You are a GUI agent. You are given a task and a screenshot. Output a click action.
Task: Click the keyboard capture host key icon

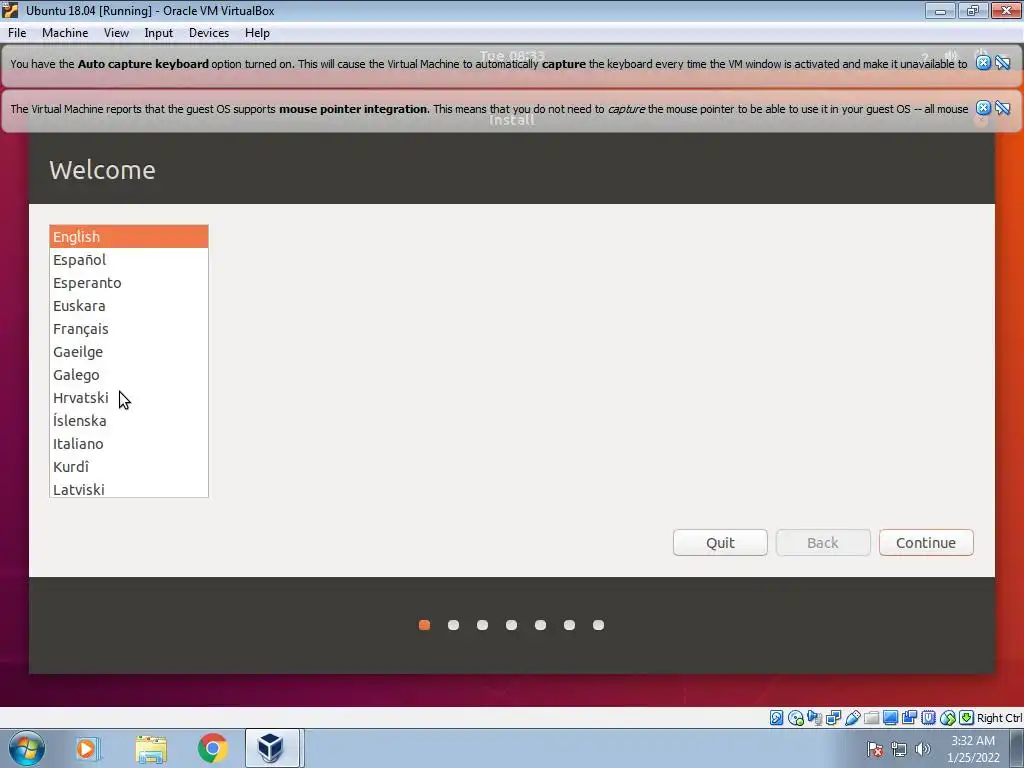(967, 718)
